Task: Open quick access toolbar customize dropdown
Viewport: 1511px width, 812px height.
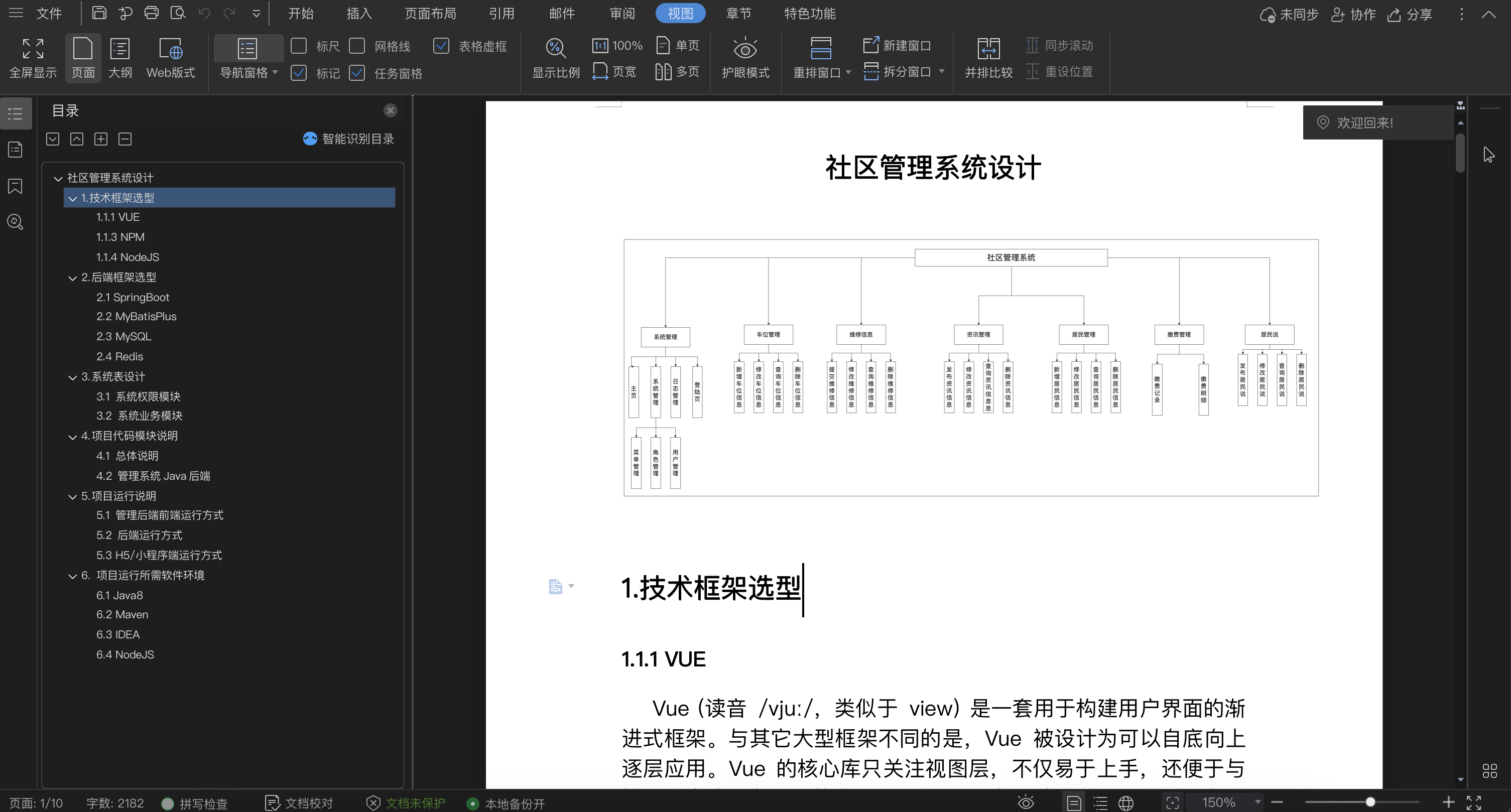Action: 256,14
